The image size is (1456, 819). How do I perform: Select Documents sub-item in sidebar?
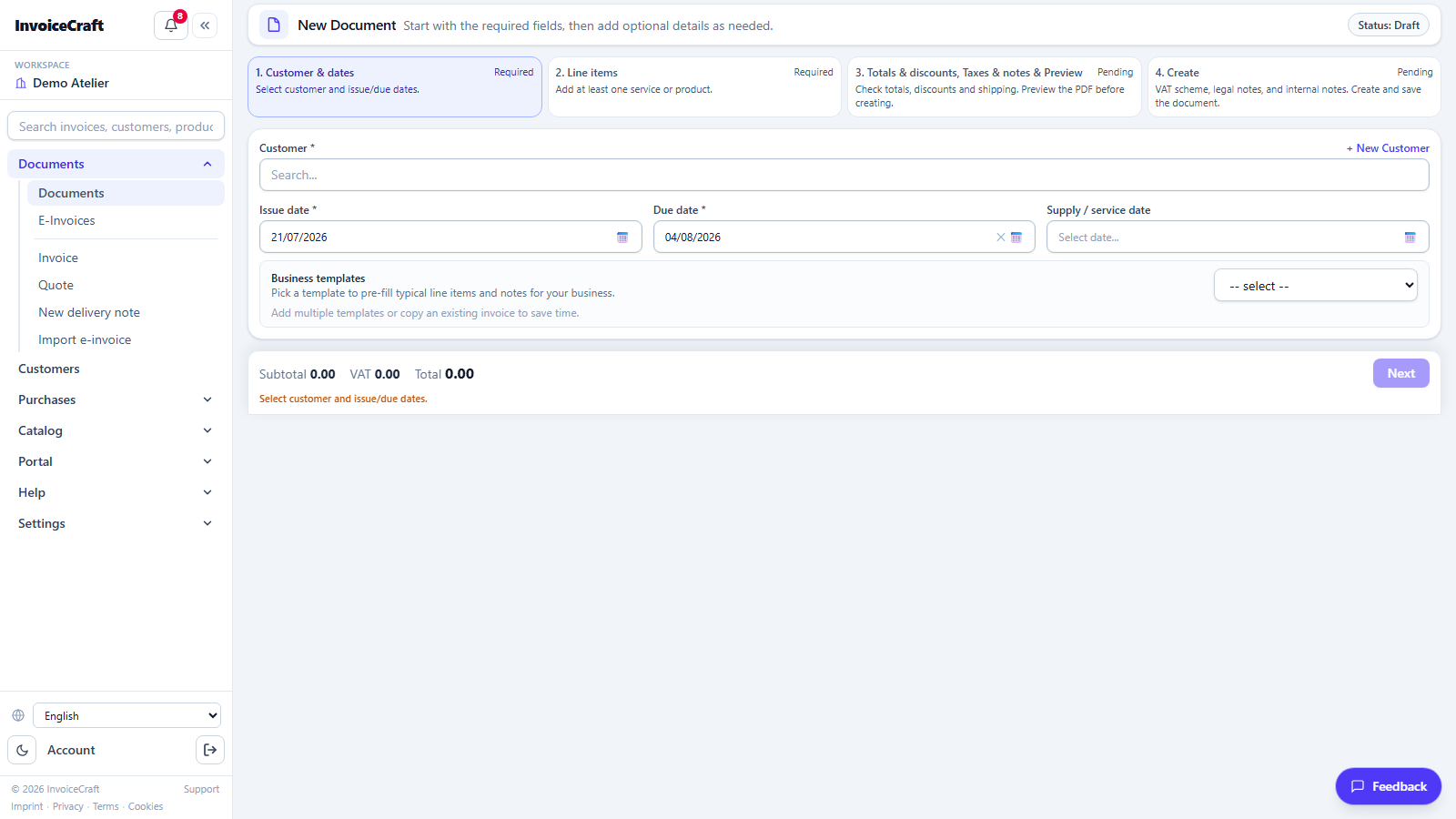[126, 193]
